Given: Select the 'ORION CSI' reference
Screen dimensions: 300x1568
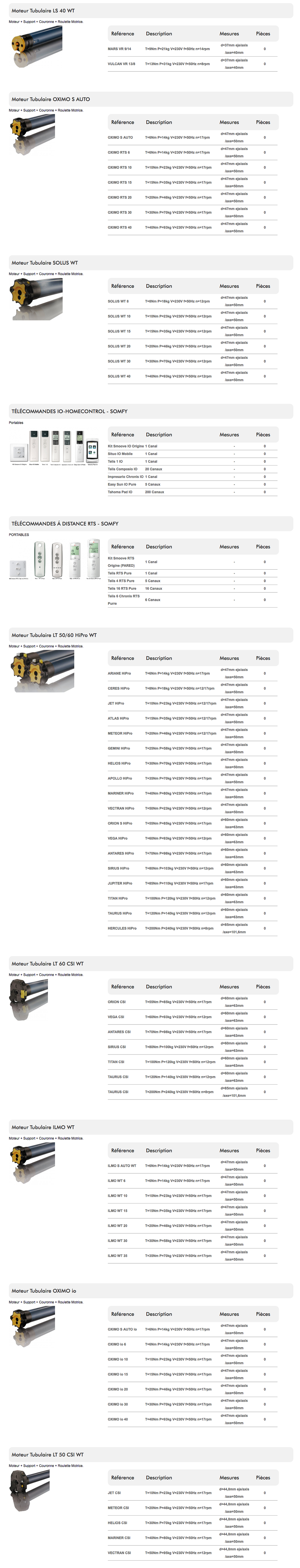Looking at the screenshot, I should click(117, 1002).
